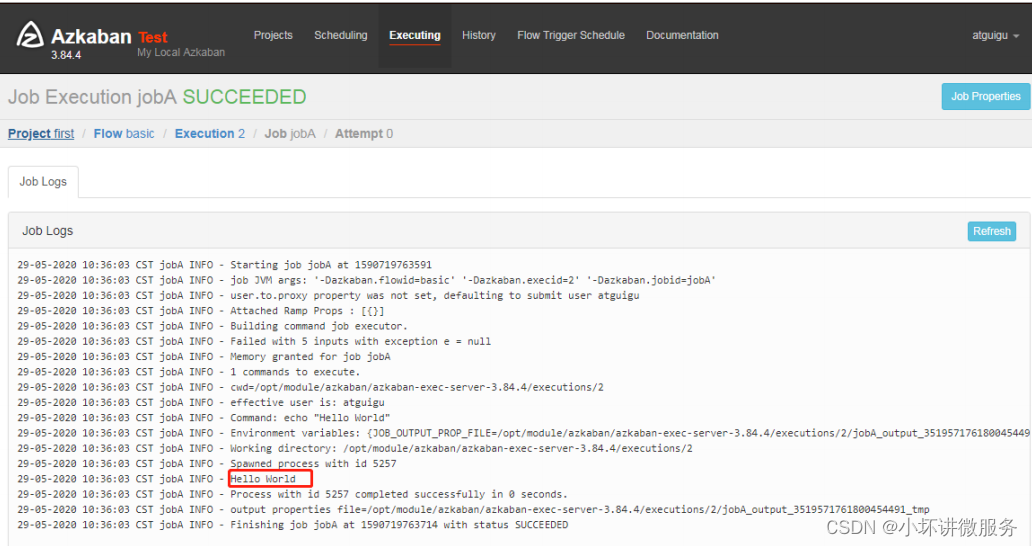The height and width of the screenshot is (546, 1032).
Task: Click the 'Working directory' log line
Action: pyautogui.click(x=355, y=448)
